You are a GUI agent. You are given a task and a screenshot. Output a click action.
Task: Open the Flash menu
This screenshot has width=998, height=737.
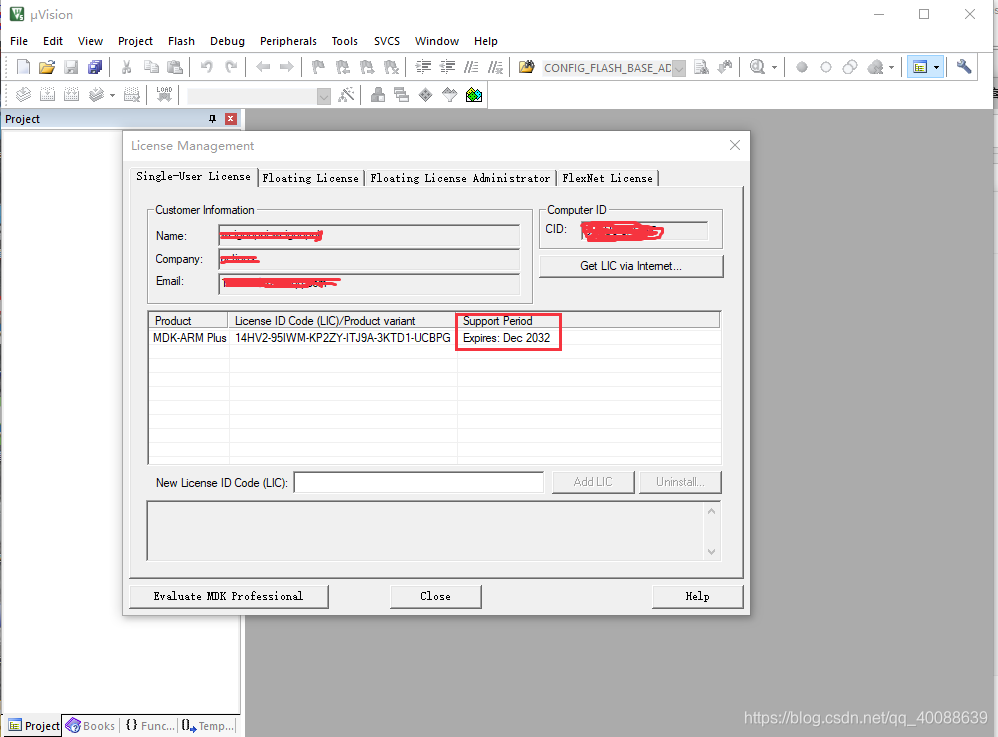[181, 41]
